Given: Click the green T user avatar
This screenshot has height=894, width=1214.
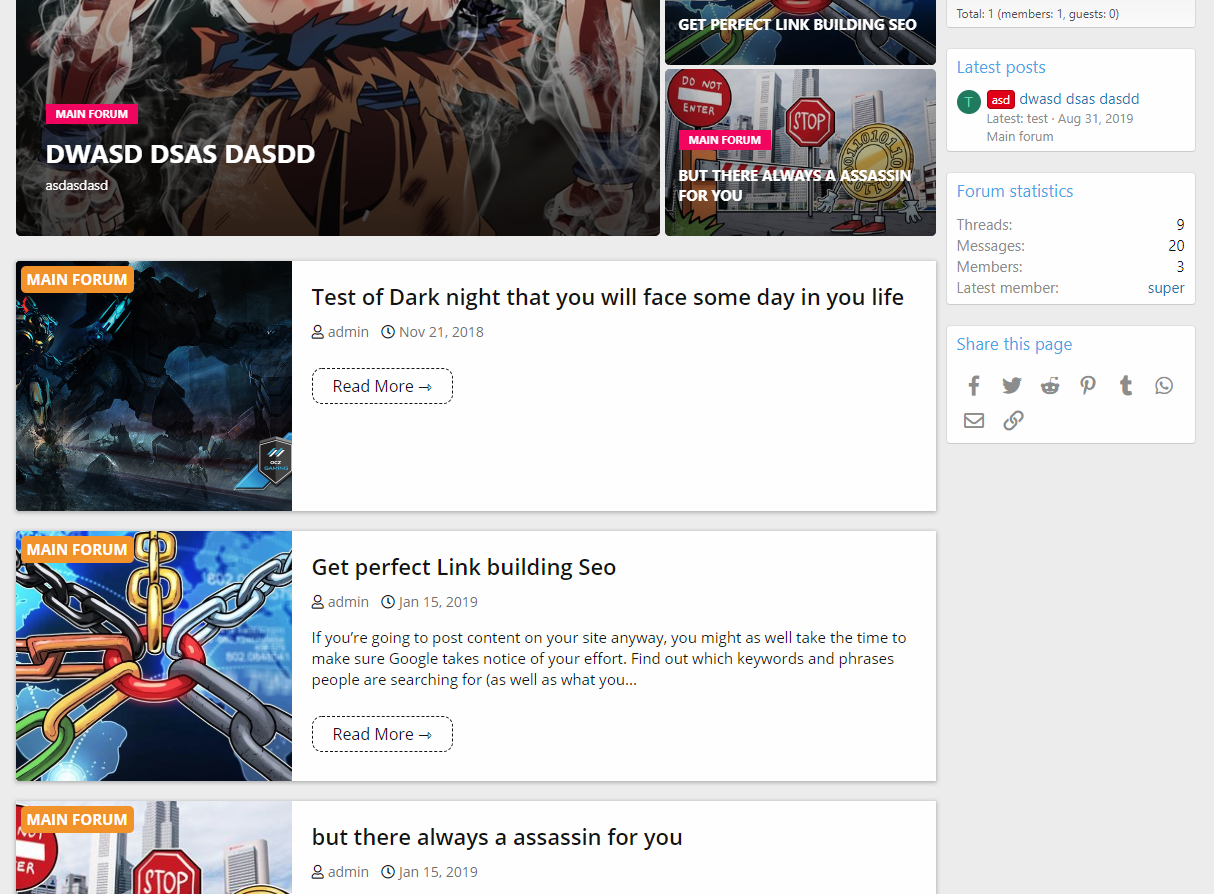Looking at the screenshot, I should coord(968,102).
